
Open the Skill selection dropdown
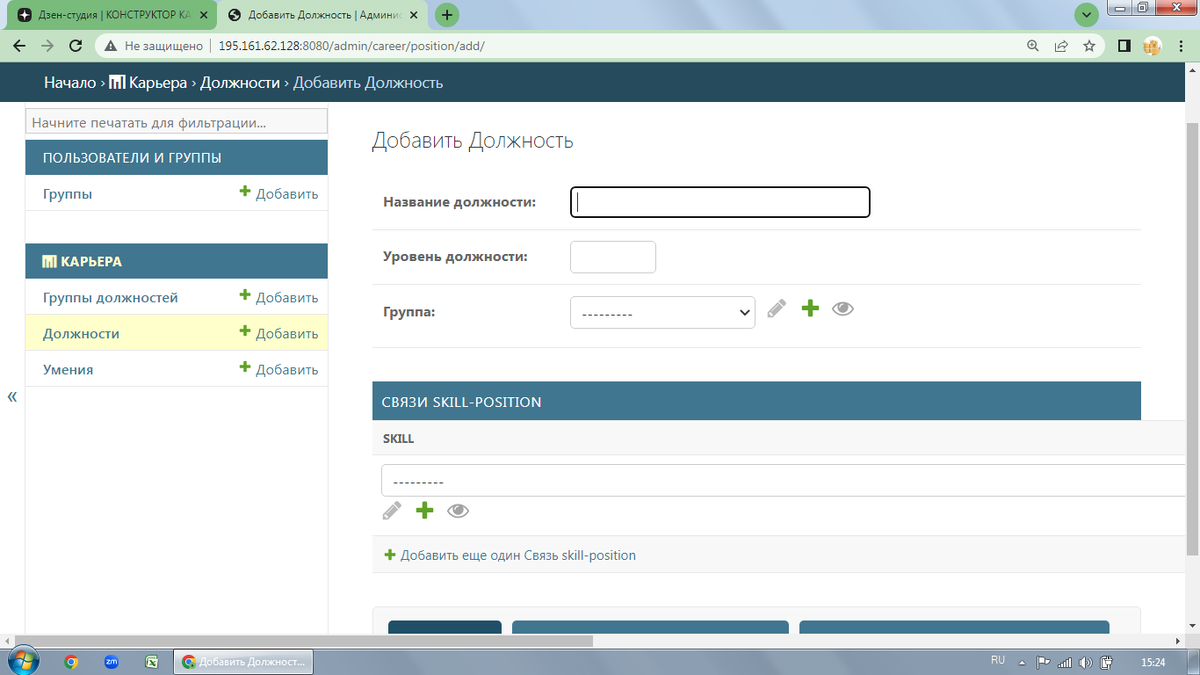tap(785, 481)
